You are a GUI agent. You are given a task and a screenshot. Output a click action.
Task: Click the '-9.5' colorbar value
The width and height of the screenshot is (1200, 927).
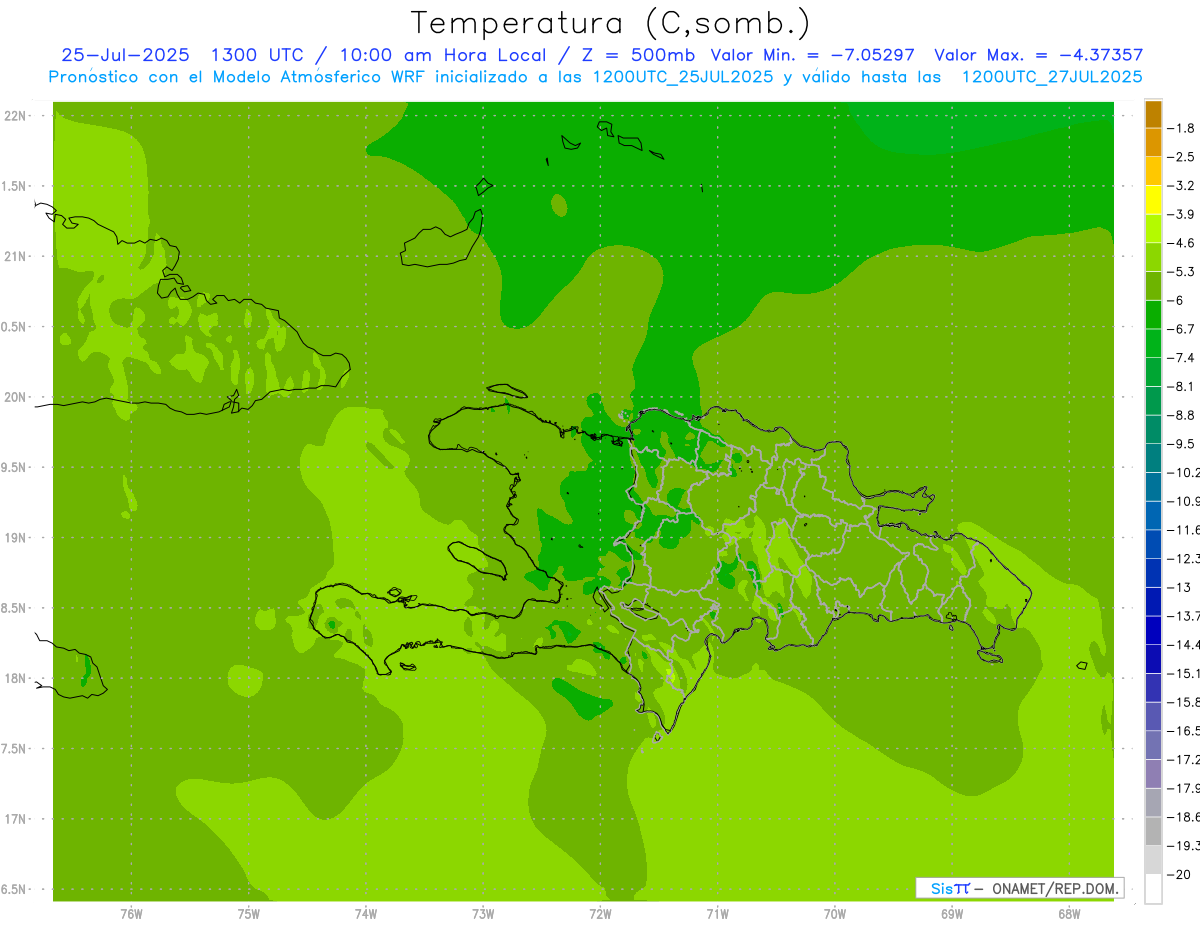click(1182, 443)
